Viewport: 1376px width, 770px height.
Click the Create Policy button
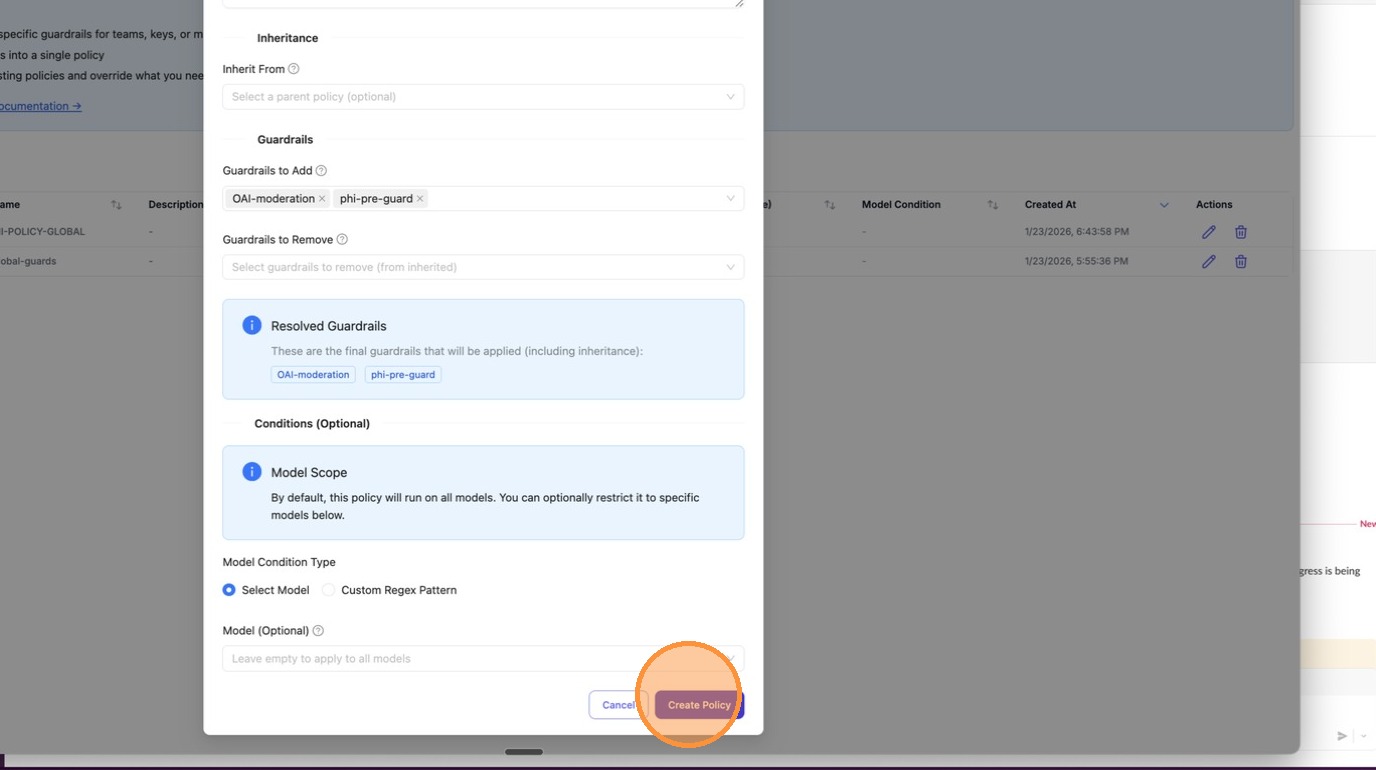click(x=699, y=705)
